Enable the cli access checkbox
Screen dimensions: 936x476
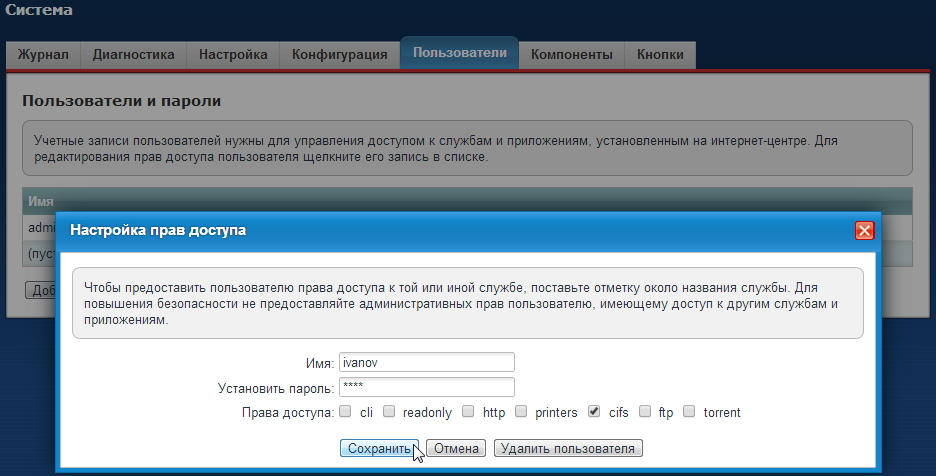pyautogui.click(x=345, y=411)
